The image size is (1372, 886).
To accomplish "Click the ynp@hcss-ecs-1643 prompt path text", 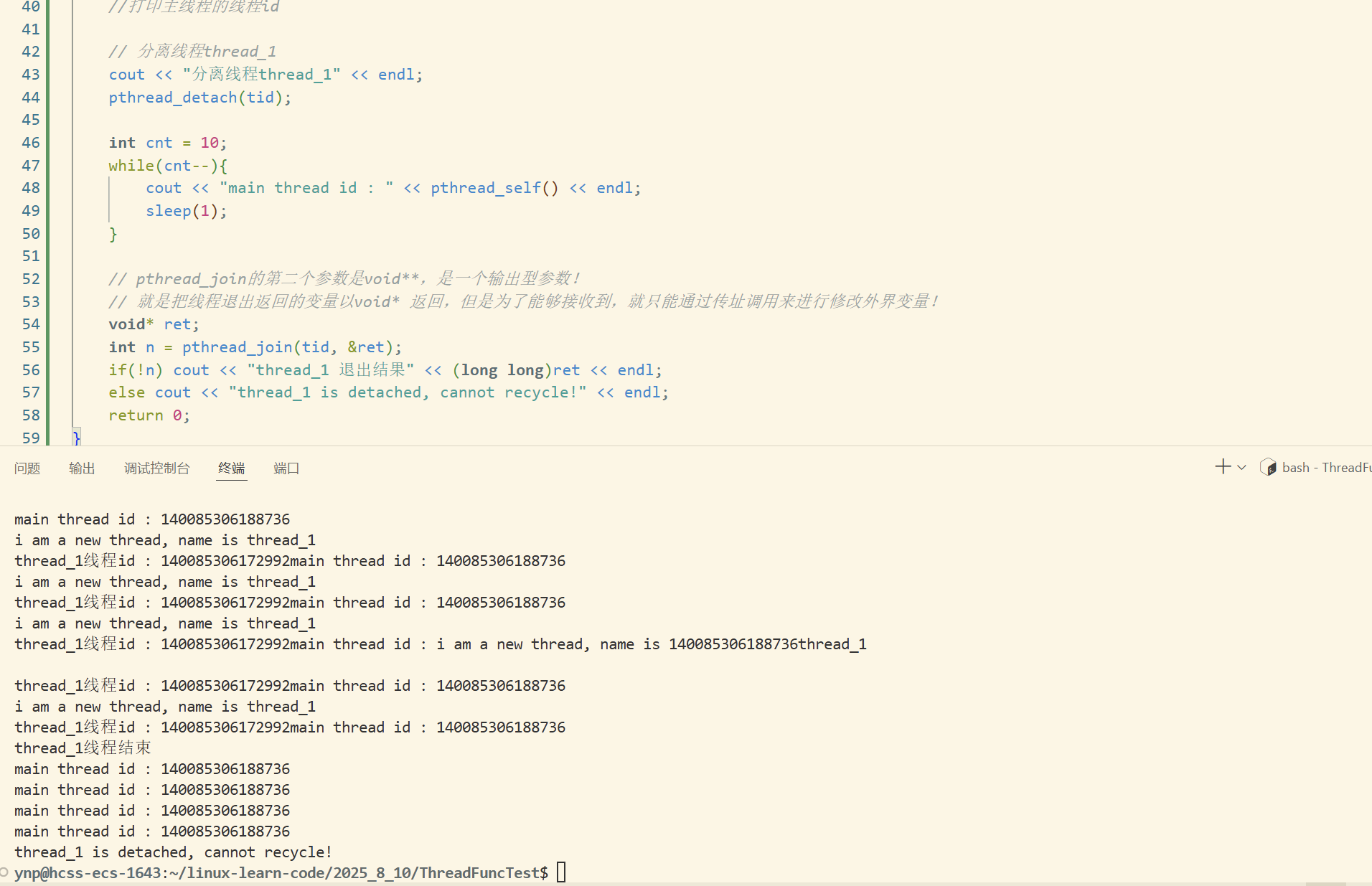I will click(281, 873).
